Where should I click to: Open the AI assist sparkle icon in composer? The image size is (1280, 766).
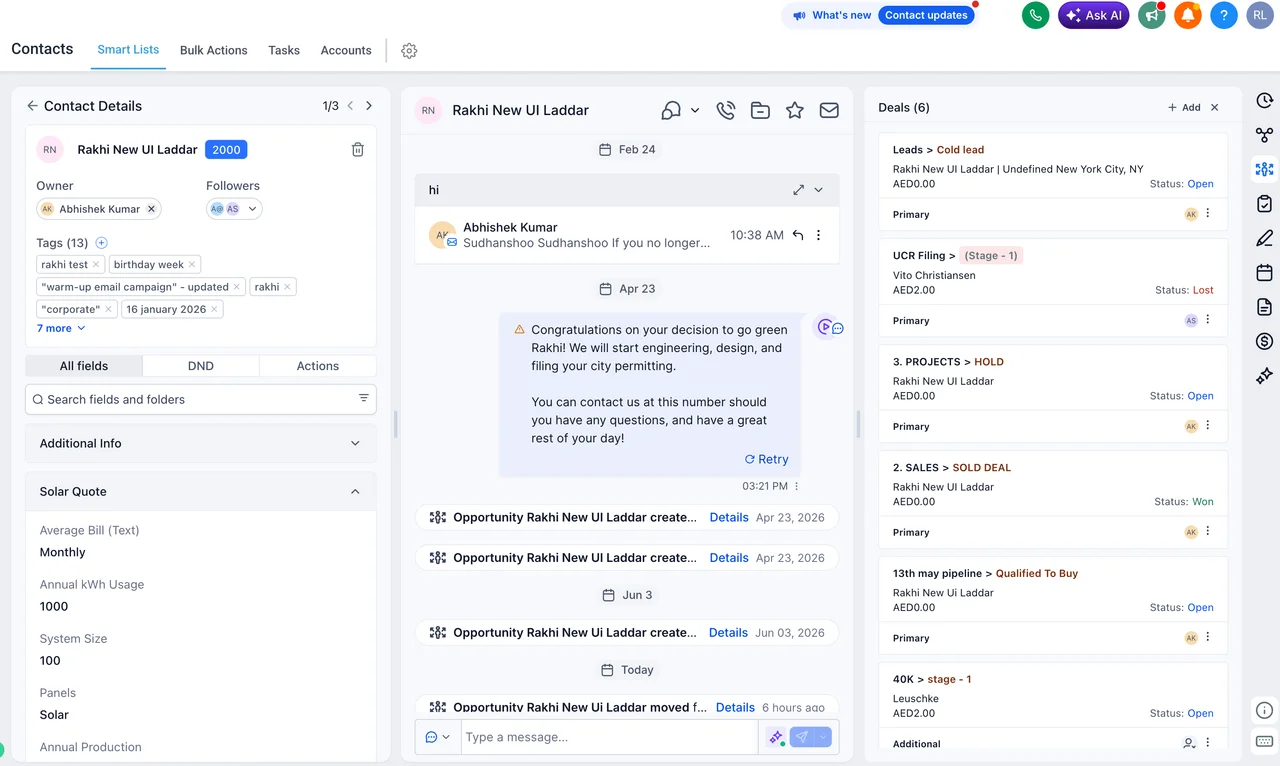pyautogui.click(x=775, y=737)
